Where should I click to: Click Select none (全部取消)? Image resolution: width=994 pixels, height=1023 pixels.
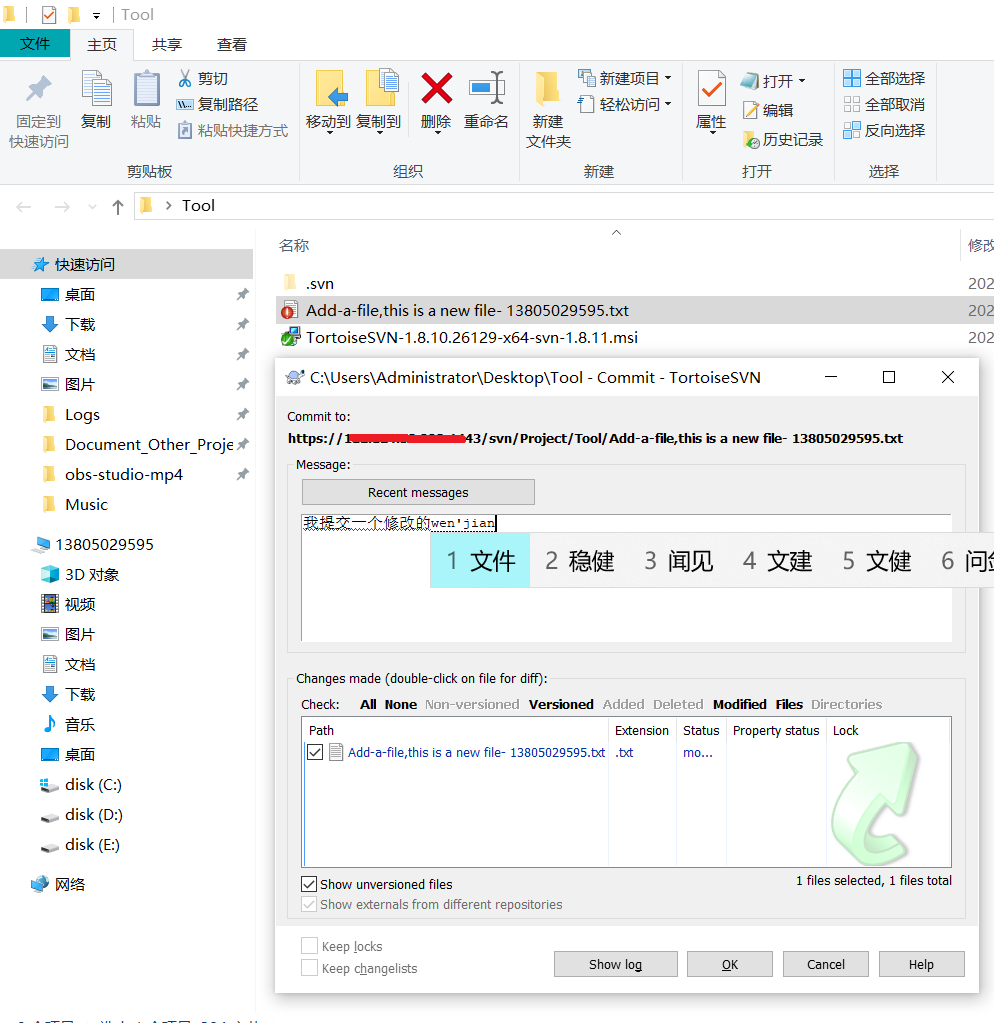tap(884, 104)
